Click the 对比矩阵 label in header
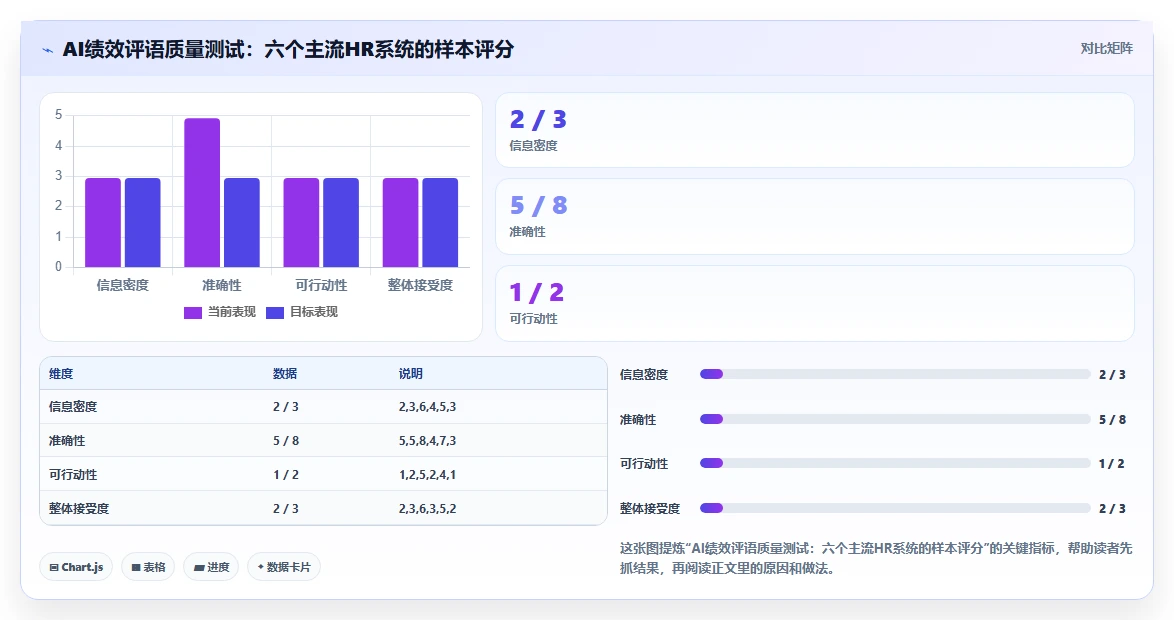1174x620 pixels. (1107, 49)
